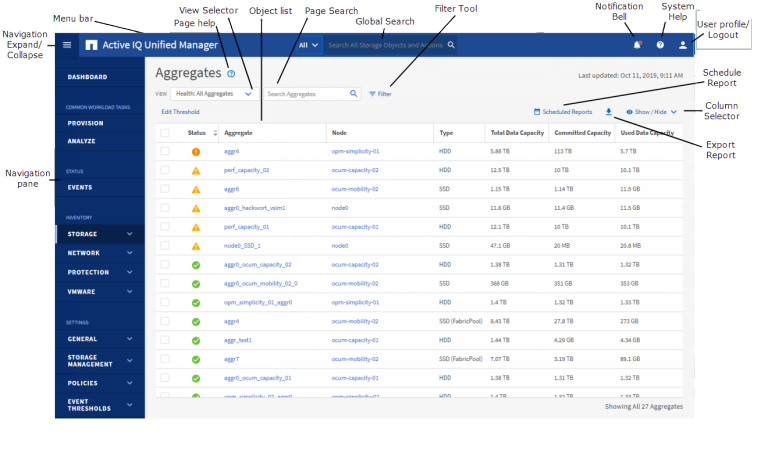Check the box for aggr0_ocum_mobility_02_0
The height and width of the screenshot is (471, 768).
(165, 283)
